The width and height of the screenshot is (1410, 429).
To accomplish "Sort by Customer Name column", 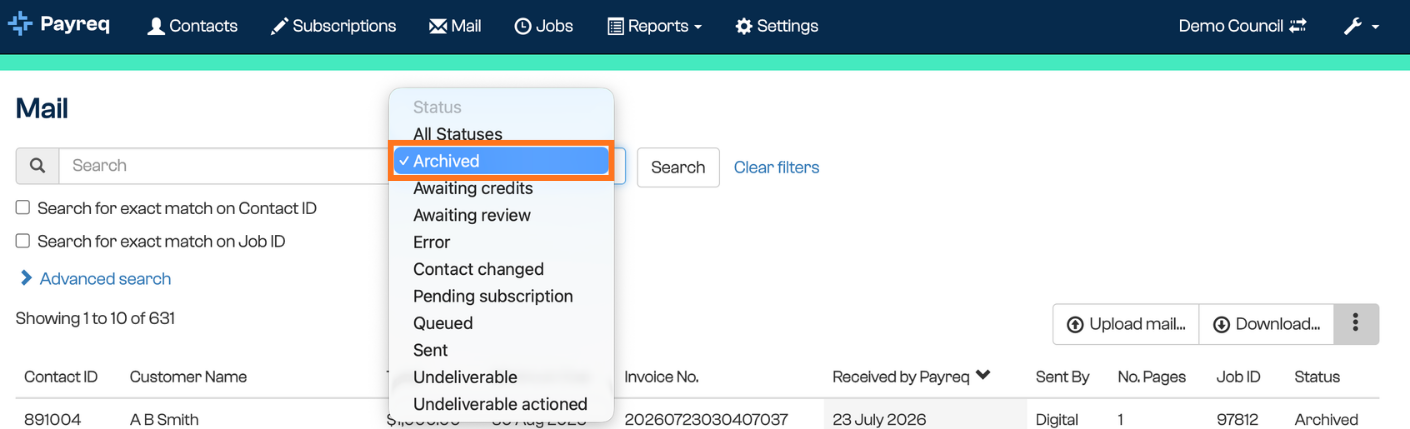I will pos(188,377).
